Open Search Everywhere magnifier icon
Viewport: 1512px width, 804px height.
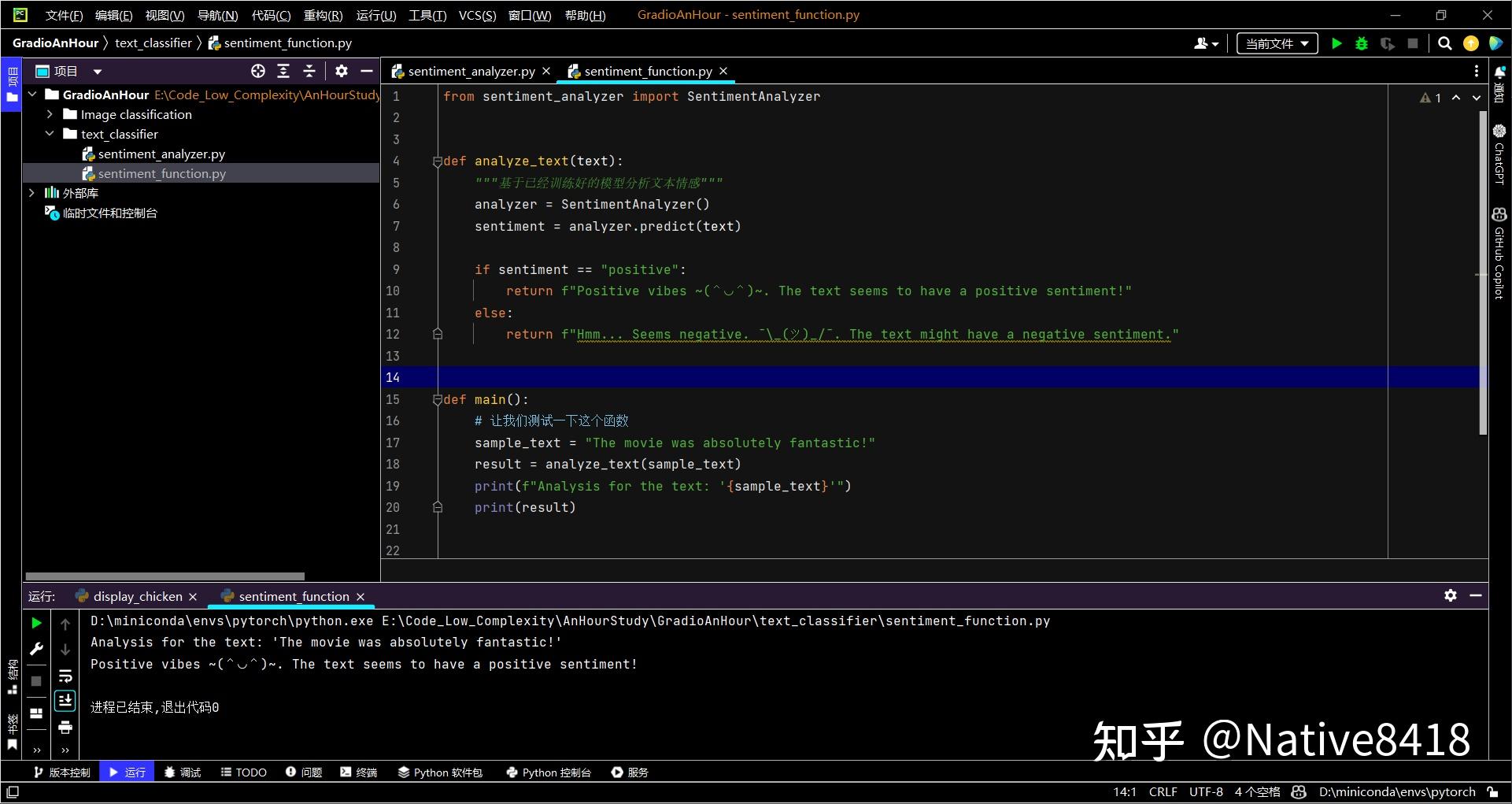[1445, 44]
